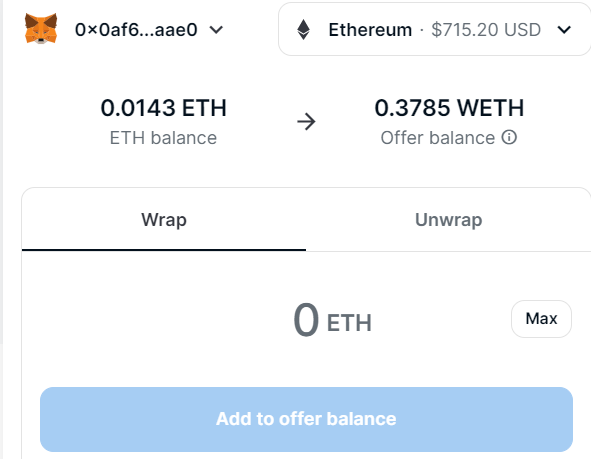This screenshot has height=459, width=591.
Task: Click the ETH amount input field
Action: pyautogui.click(x=306, y=320)
